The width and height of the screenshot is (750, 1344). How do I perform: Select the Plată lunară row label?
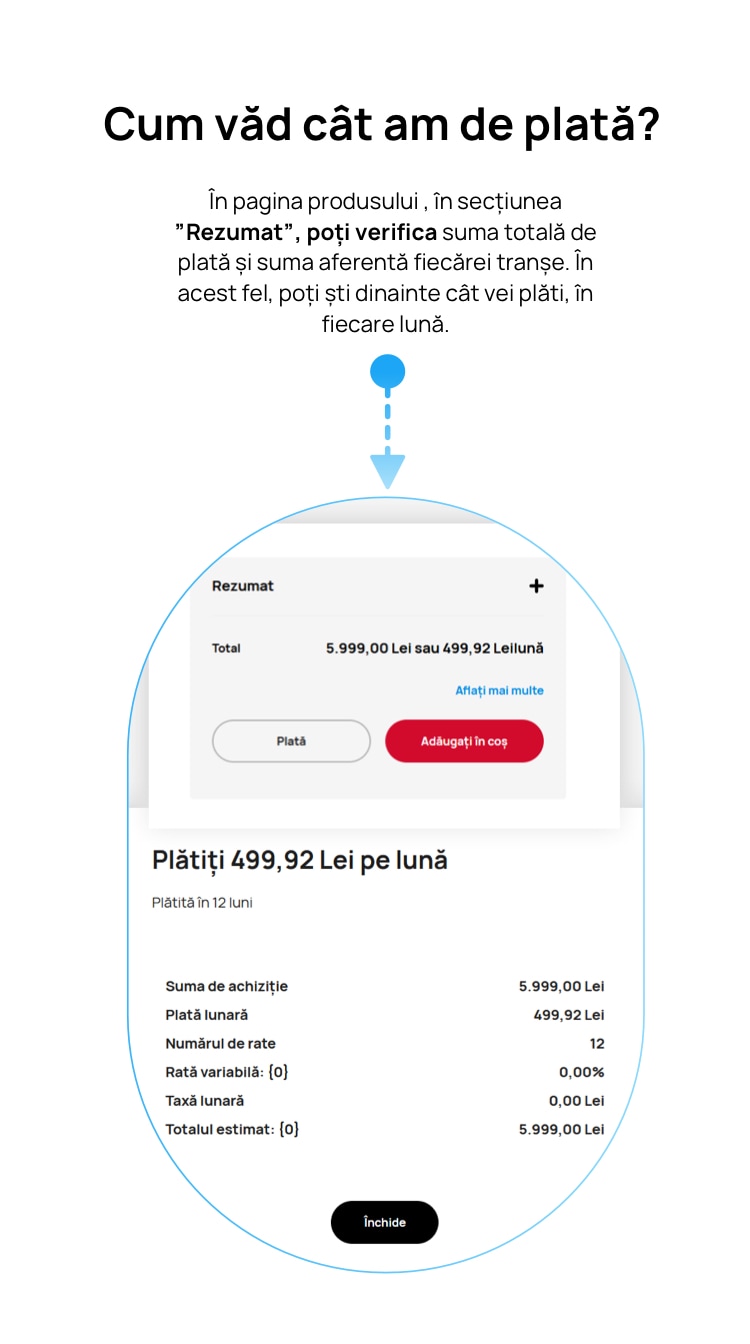(206, 1015)
